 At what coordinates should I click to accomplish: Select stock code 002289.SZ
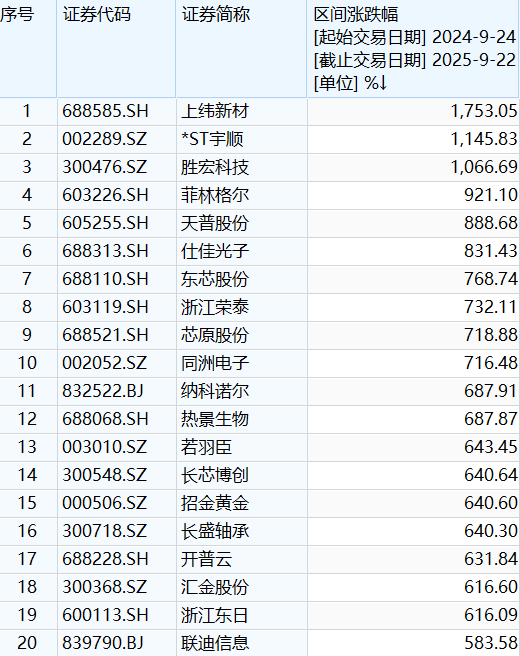coord(105,139)
